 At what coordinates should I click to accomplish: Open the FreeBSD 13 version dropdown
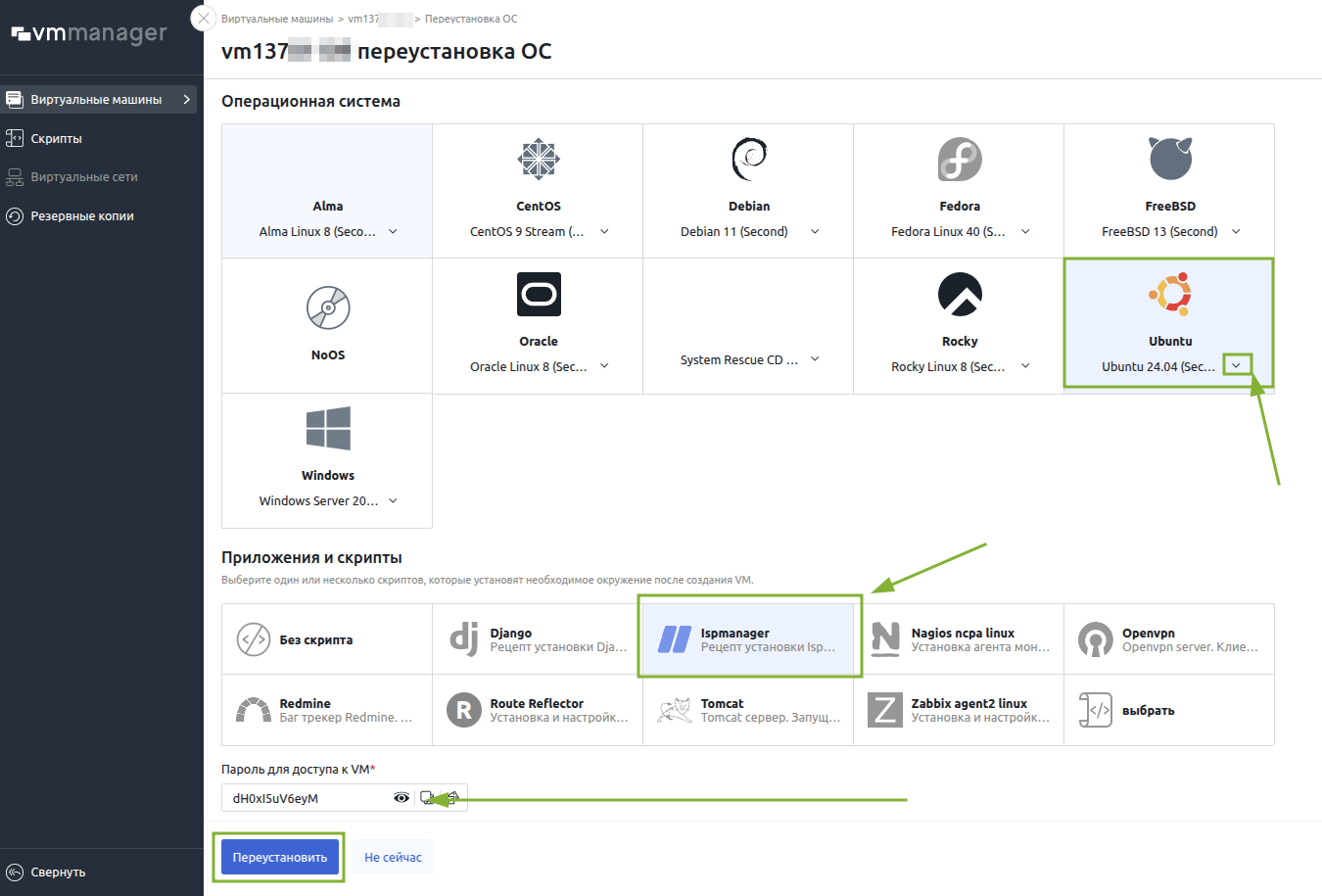point(1236,232)
